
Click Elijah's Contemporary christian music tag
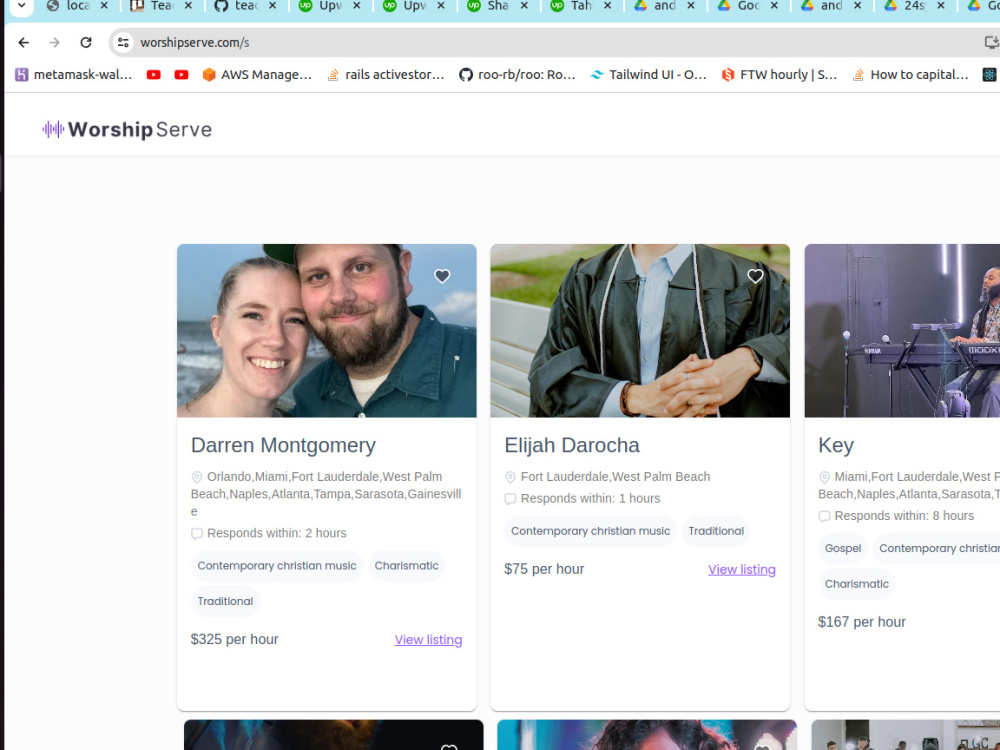591,531
